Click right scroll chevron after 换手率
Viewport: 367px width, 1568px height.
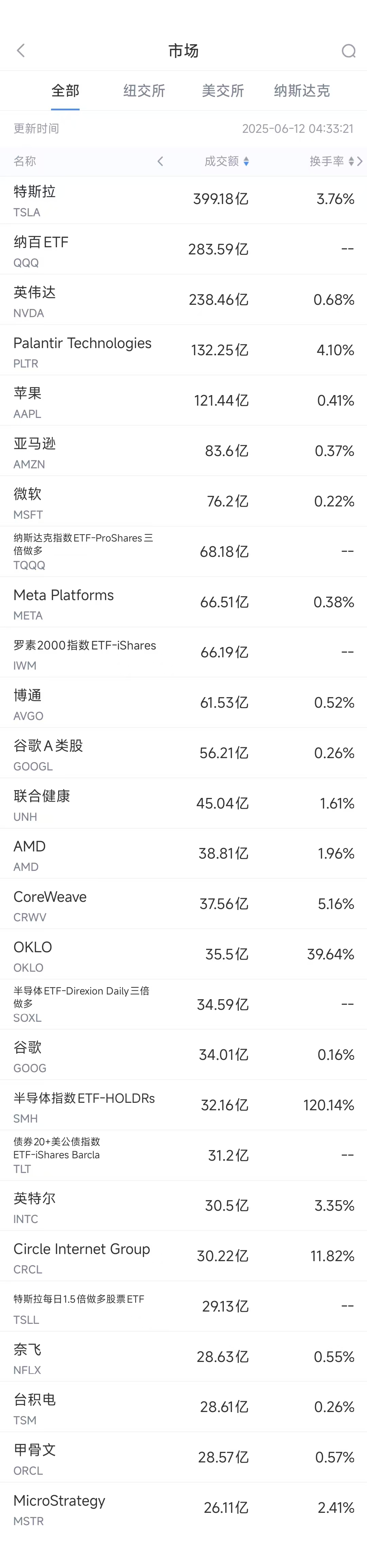(360, 161)
